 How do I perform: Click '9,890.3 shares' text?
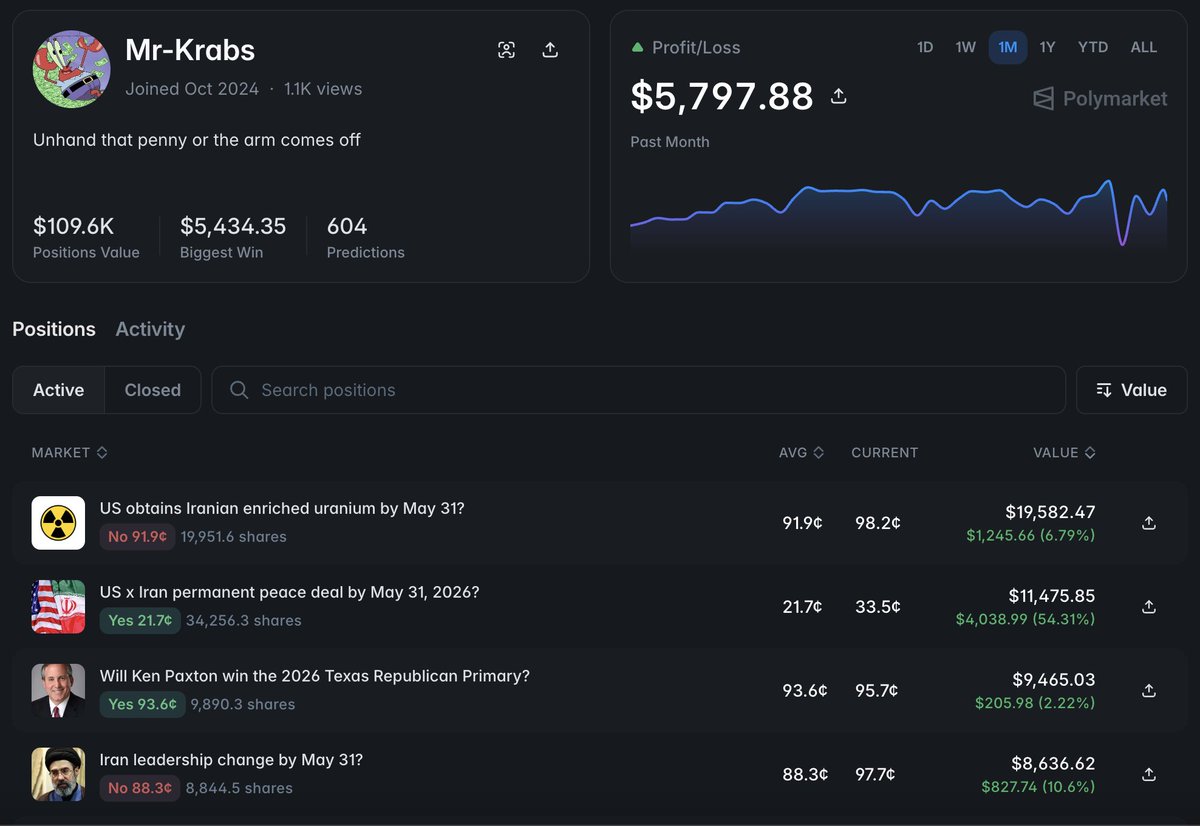point(243,705)
